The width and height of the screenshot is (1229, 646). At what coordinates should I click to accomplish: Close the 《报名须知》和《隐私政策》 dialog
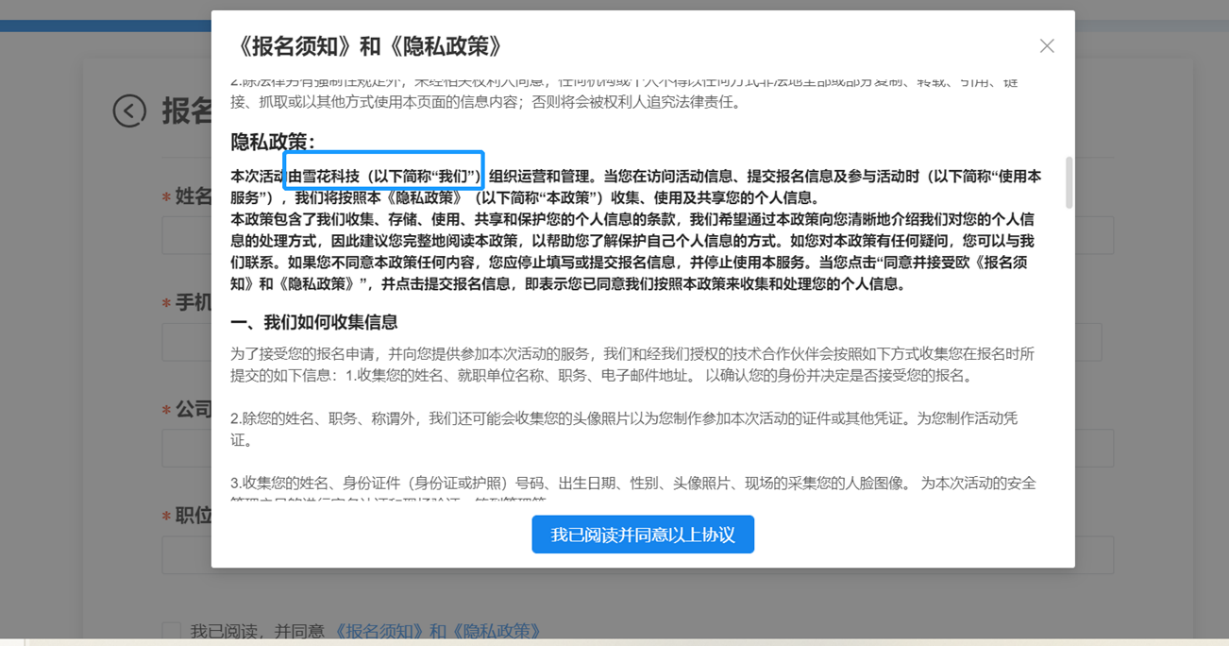click(x=1046, y=46)
